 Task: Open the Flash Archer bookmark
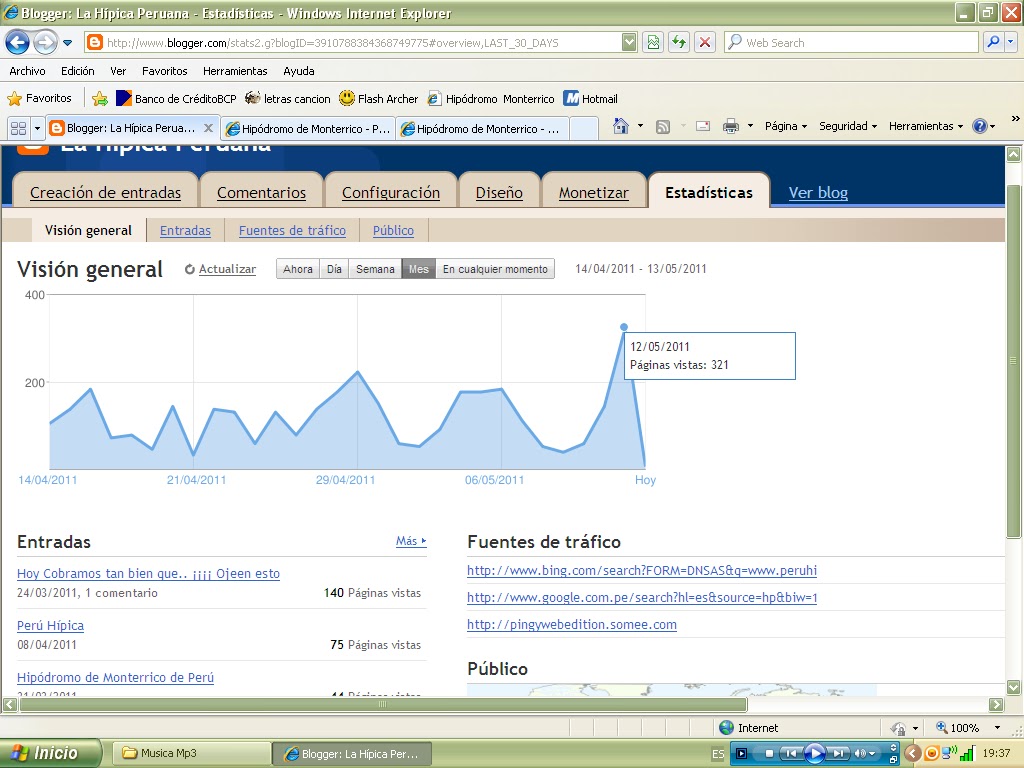click(x=379, y=99)
